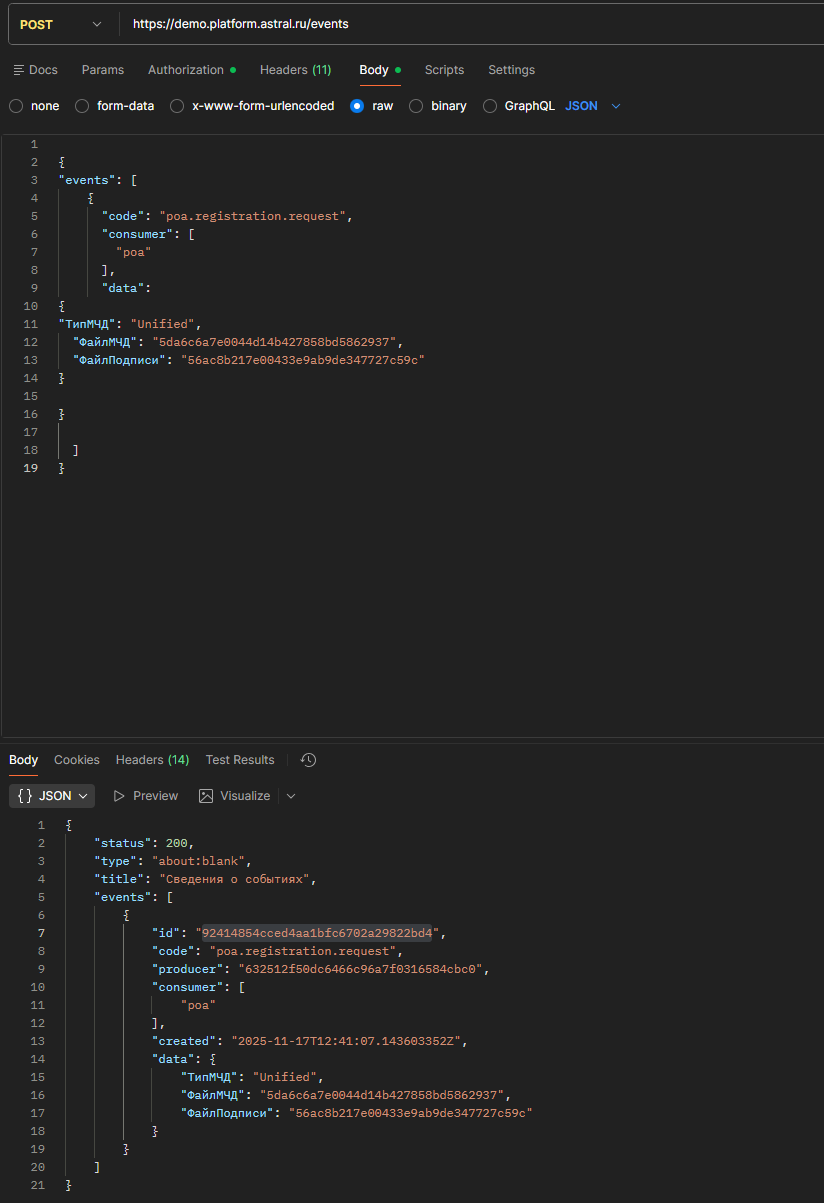Expand the chevron next to Visualize
This screenshot has height=1203, width=824.
291,796
